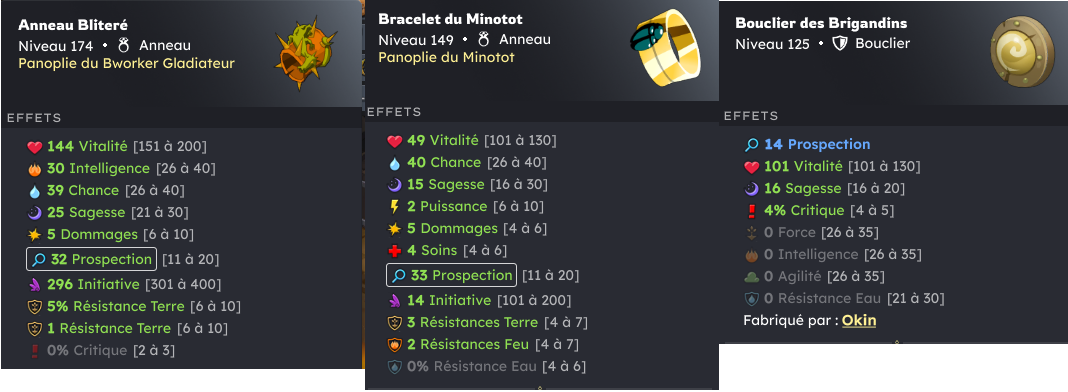Click the 40 Chance effect line
Image resolution: width=1068 pixels, height=392 pixels.
pyautogui.click(x=467, y=163)
